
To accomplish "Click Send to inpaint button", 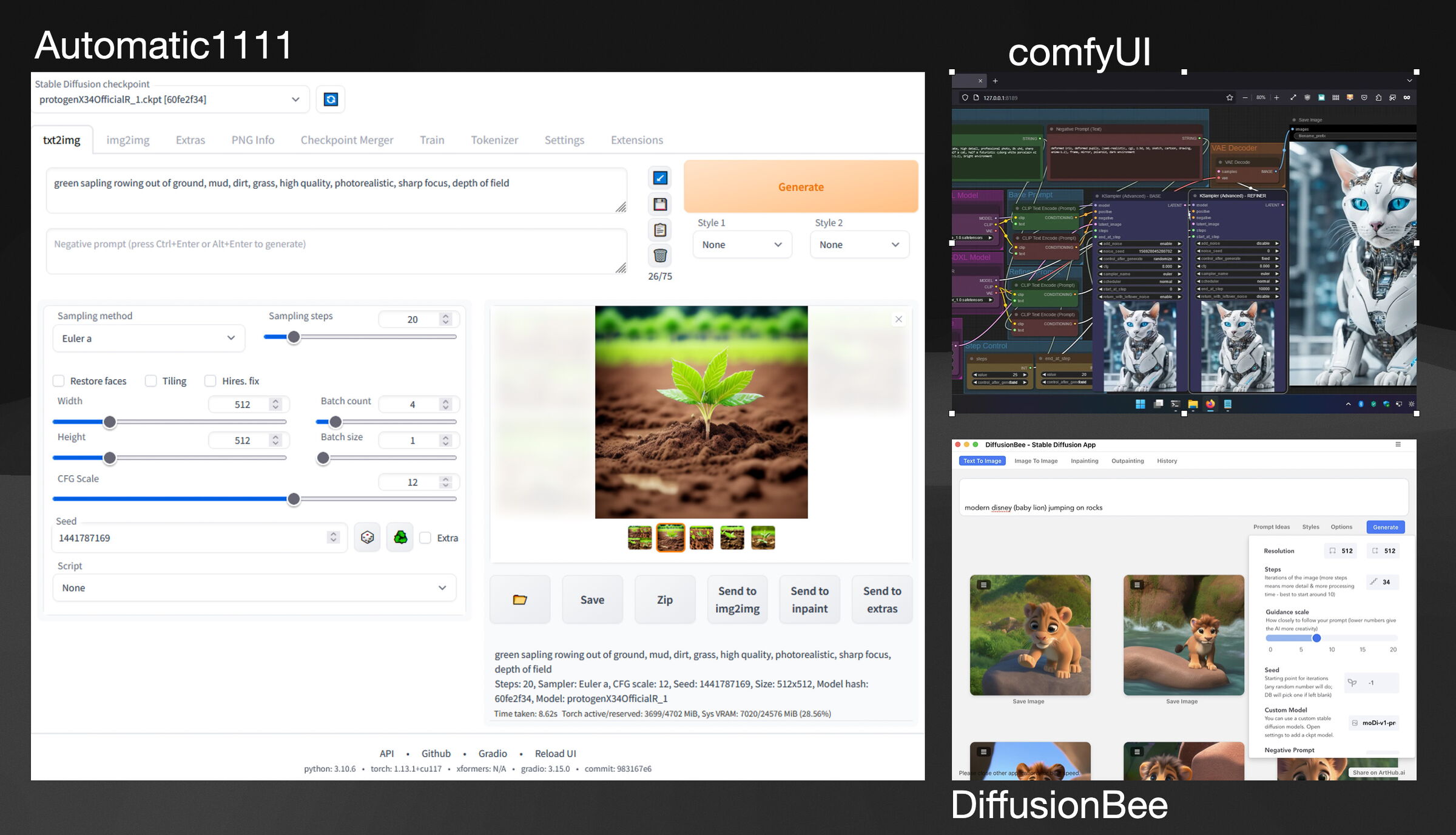I will (809, 600).
